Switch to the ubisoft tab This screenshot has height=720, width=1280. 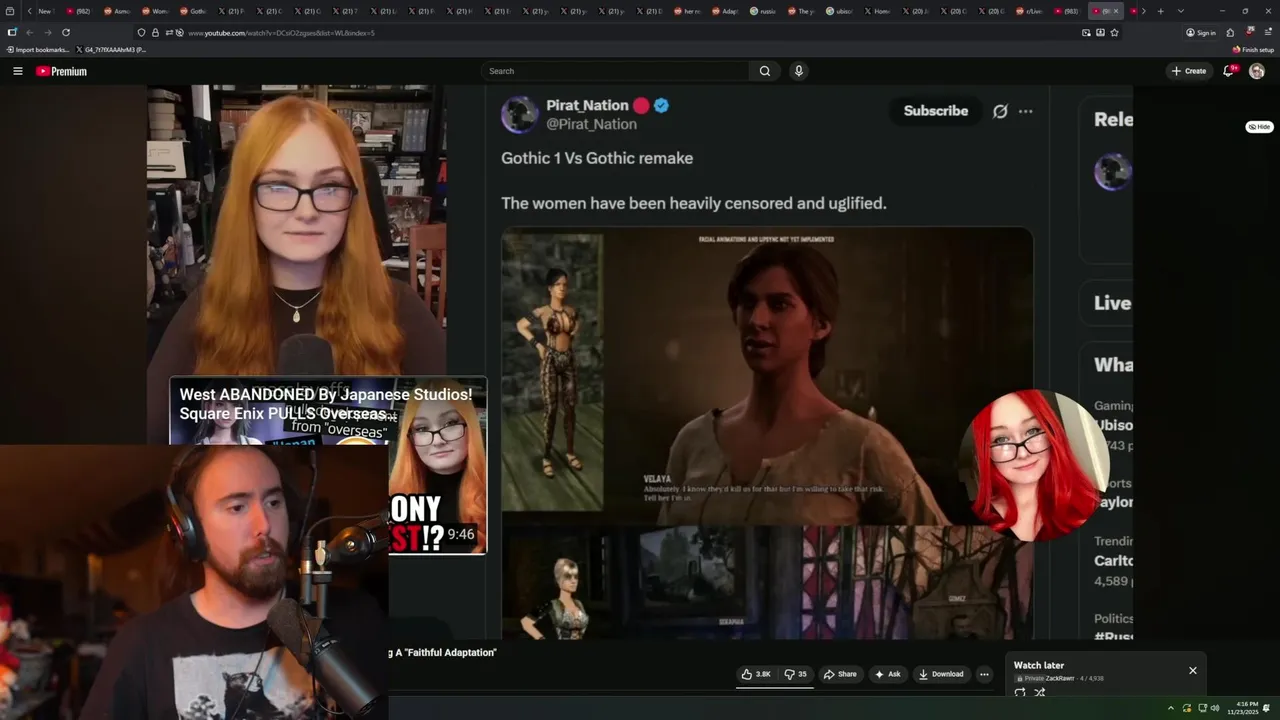(840, 11)
